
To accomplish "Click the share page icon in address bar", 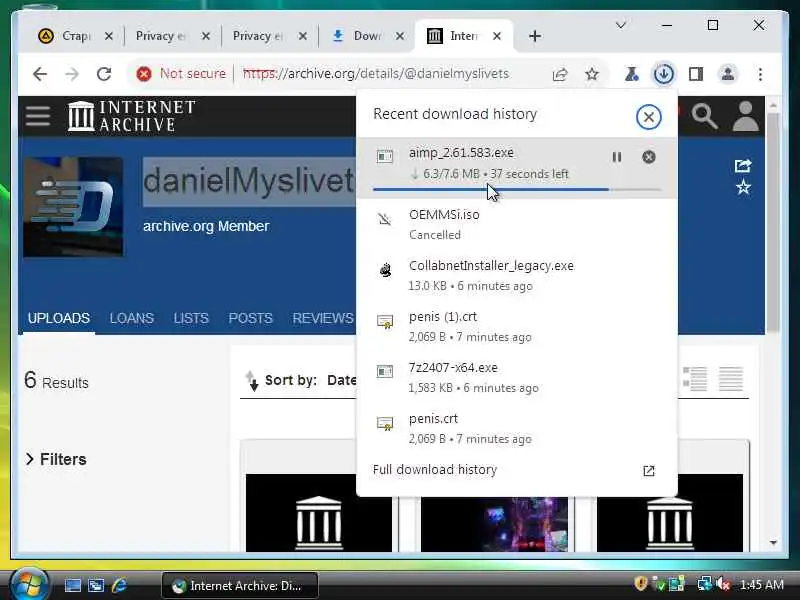I will [560, 74].
